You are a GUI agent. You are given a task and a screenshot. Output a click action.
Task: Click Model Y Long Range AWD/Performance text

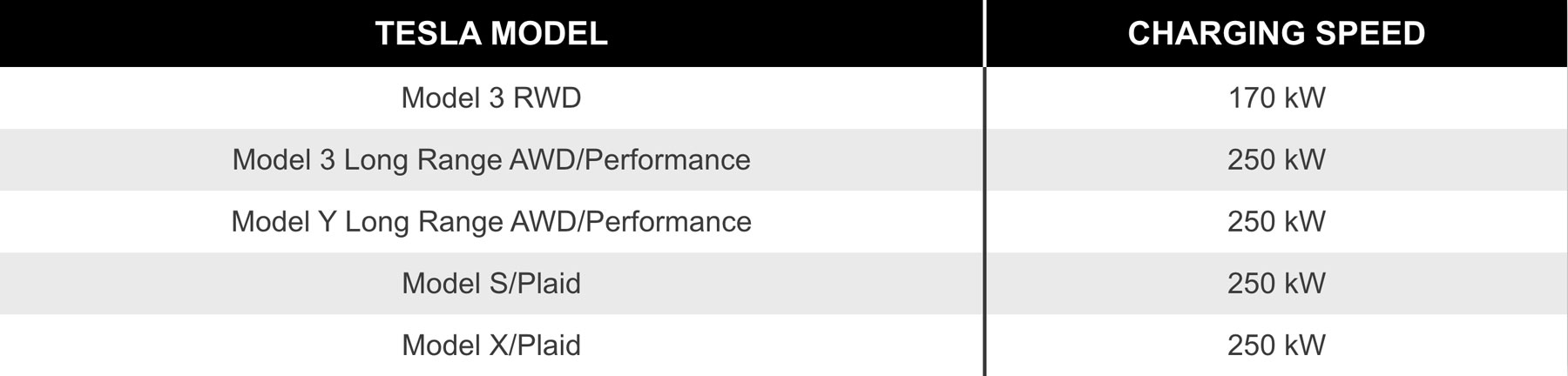[491, 222]
